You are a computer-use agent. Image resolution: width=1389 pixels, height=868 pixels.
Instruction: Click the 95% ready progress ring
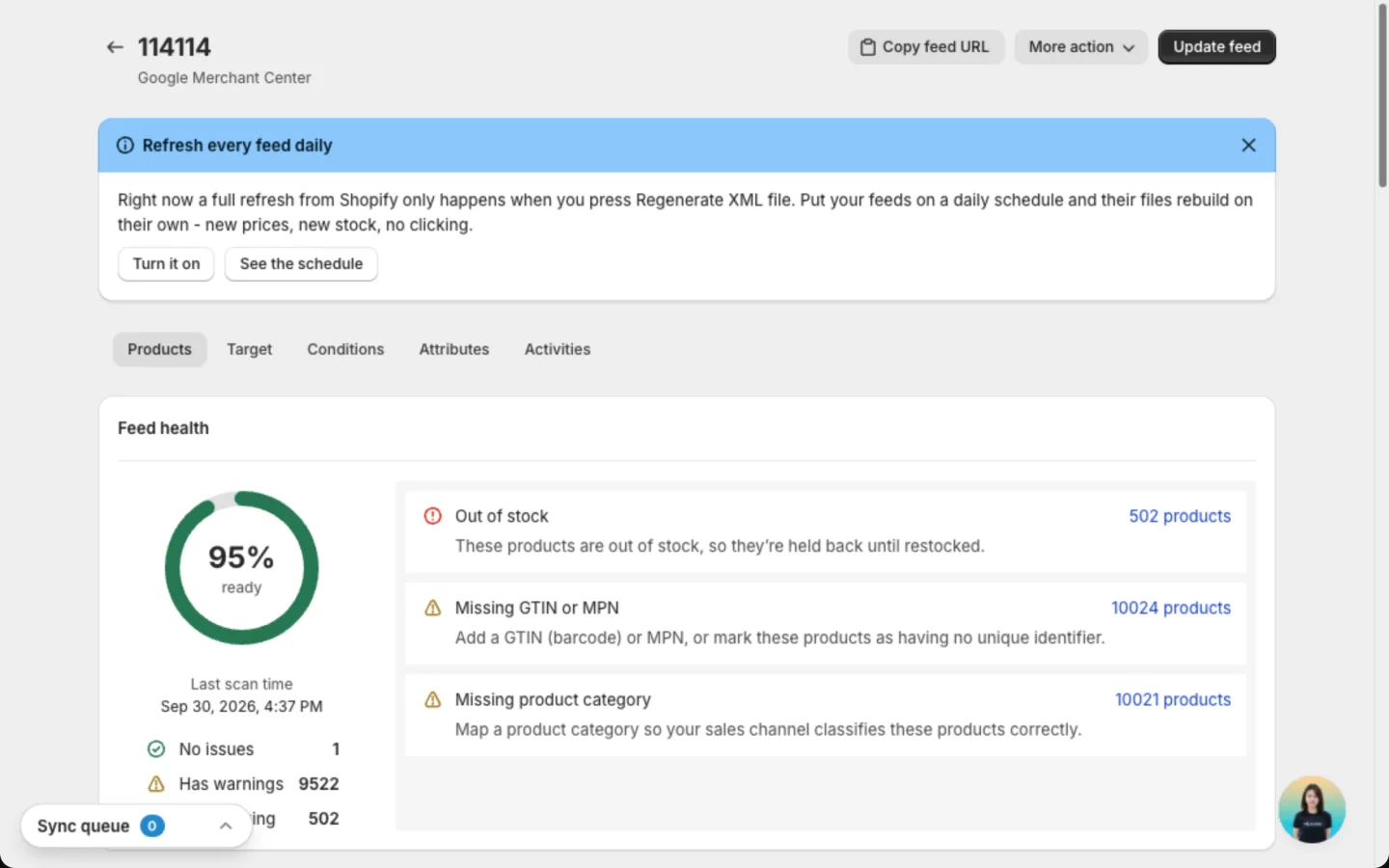241,568
